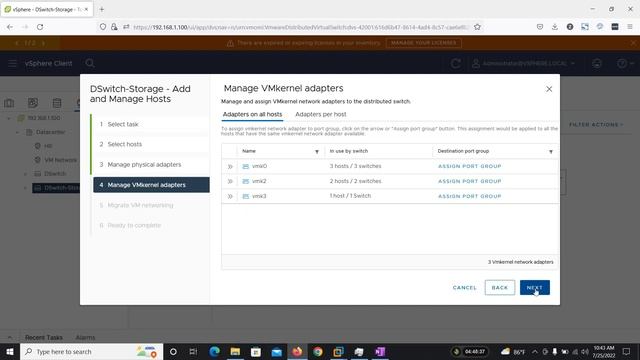Switch to Adapters per host tab
This screenshot has width=640, height=360.
320,114
